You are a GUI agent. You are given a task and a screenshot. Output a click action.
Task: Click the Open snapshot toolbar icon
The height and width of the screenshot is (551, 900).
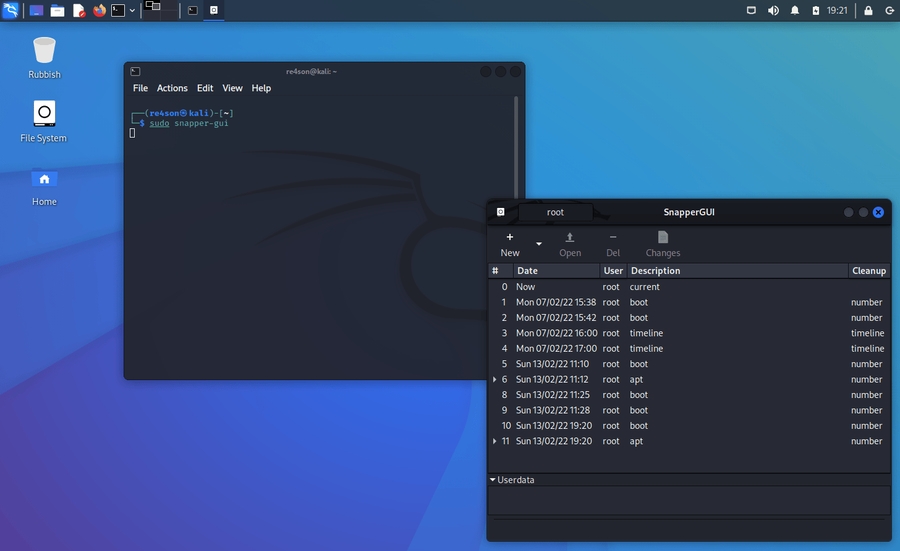point(570,243)
